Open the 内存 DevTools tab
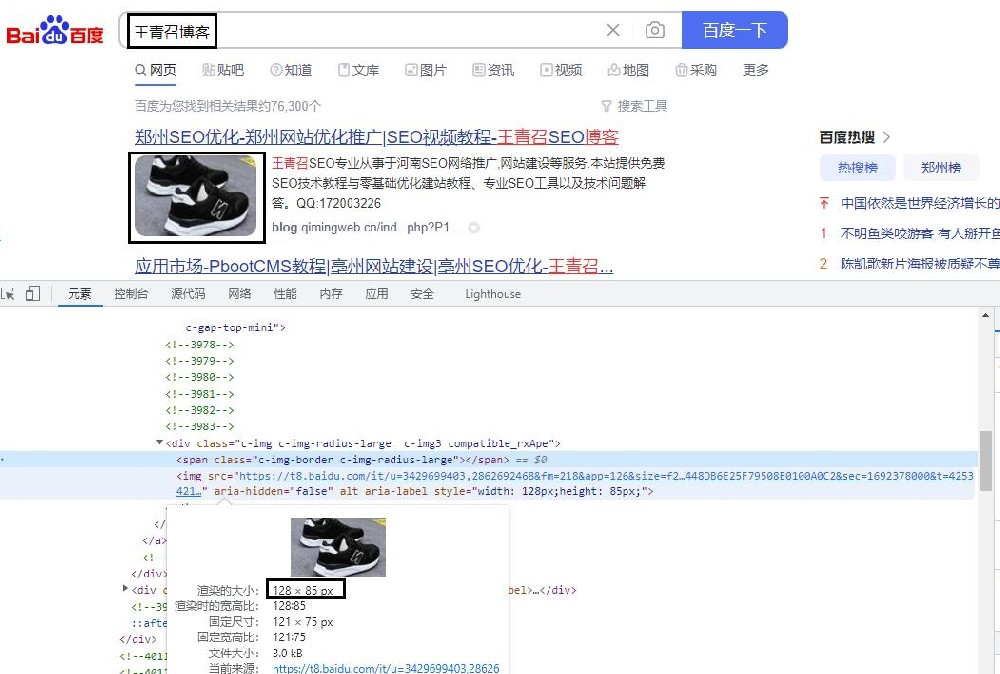 331,294
